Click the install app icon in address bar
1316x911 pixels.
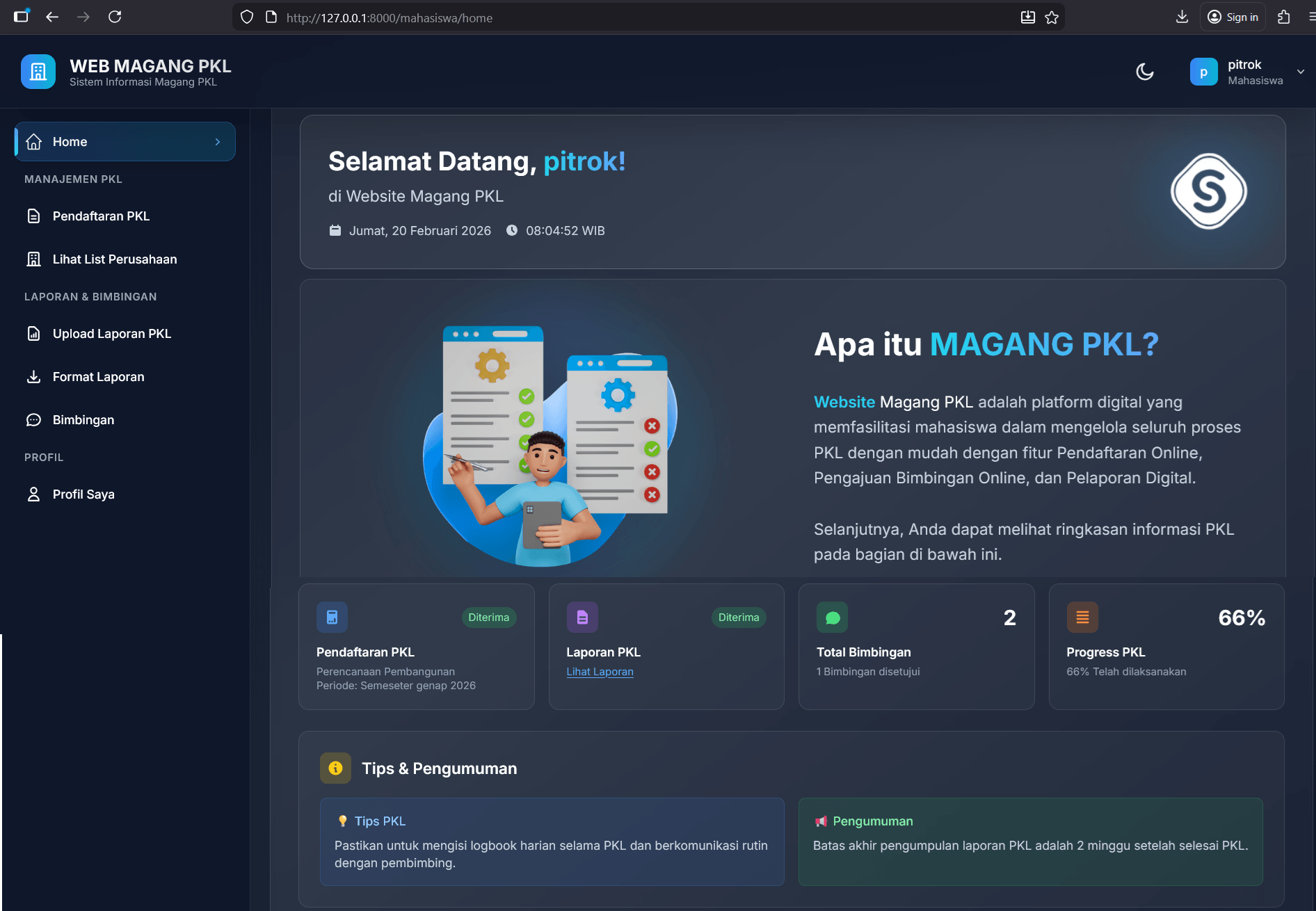[1028, 17]
